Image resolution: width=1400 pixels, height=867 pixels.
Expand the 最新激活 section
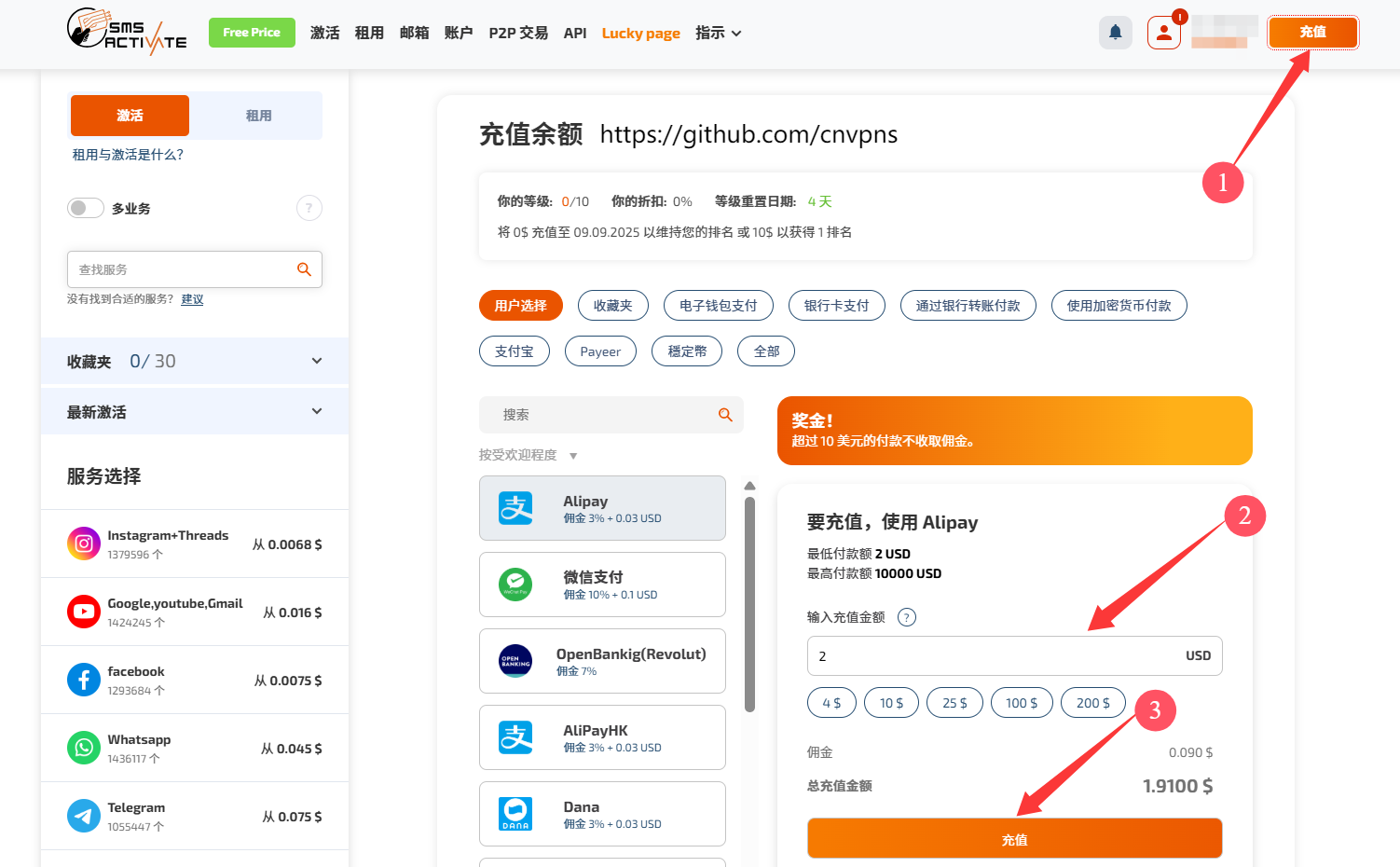195,411
